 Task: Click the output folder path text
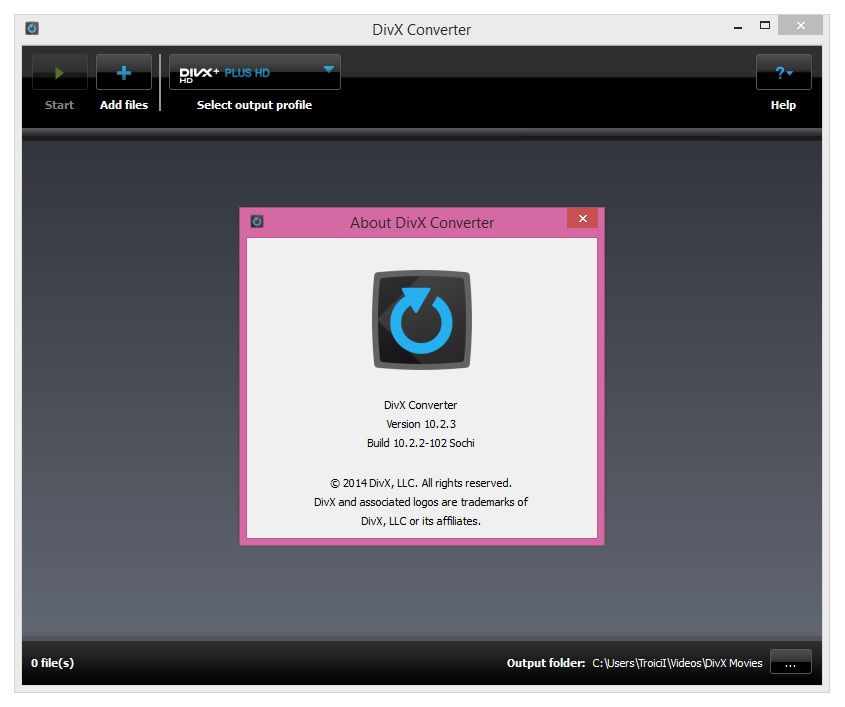point(677,663)
